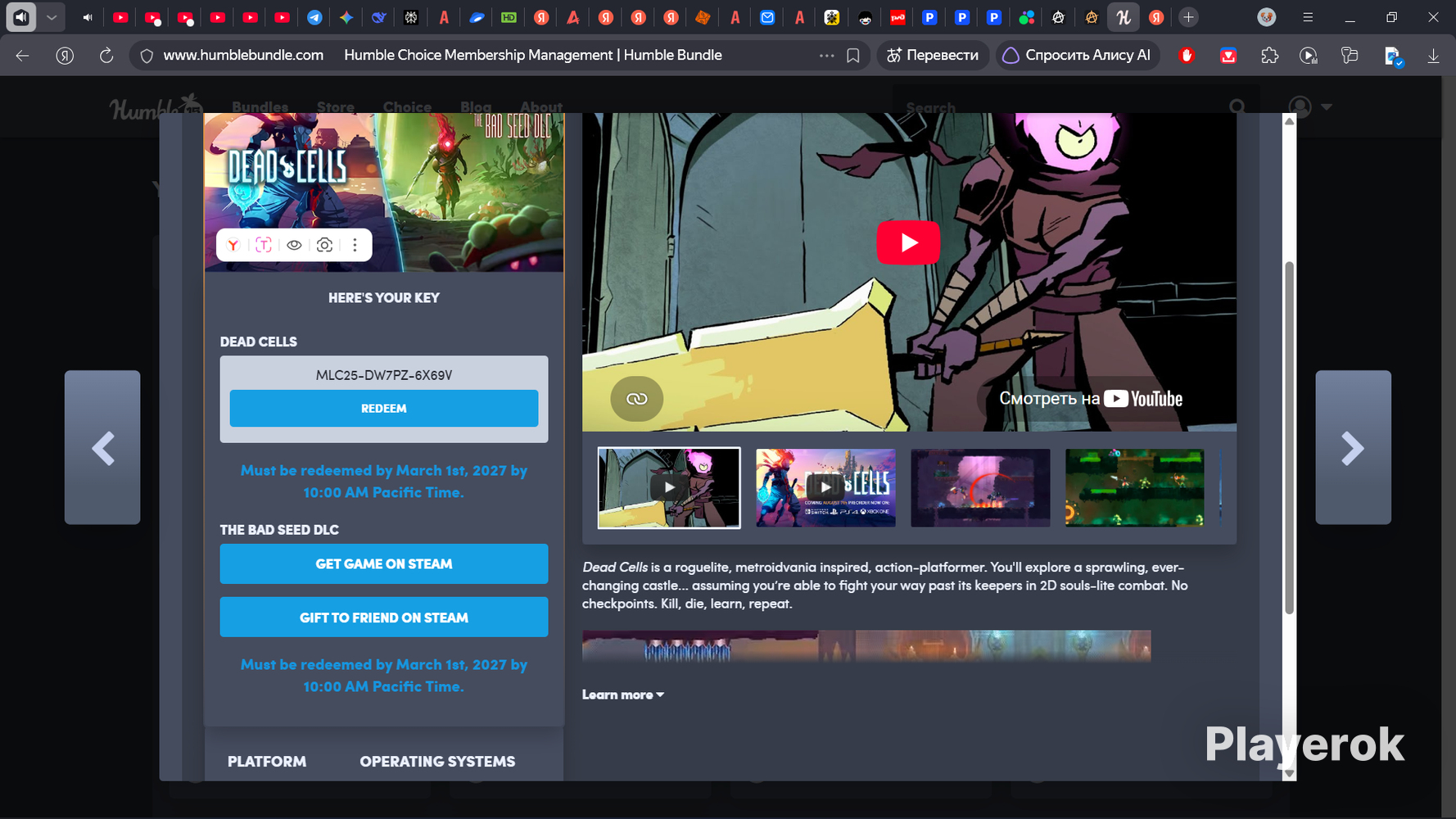The height and width of the screenshot is (819, 1456).
Task: Go back with the browser back arrow
Action: [22, 56]
